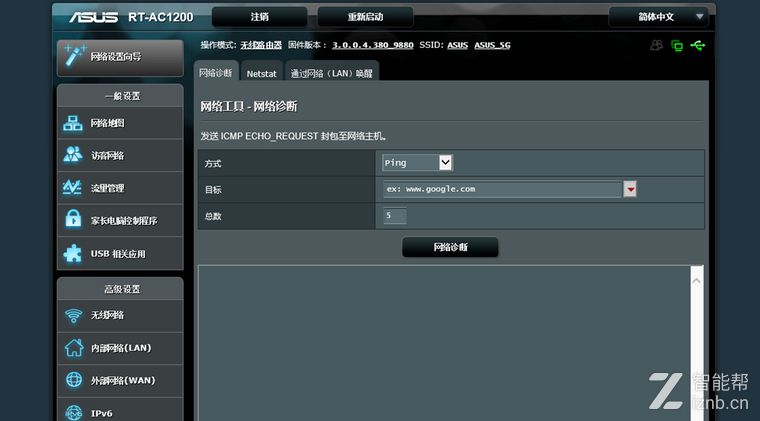This screenshot has width=760, height=421.
Task: Click the 重新启动 reboot button
Action: tap(365, 17)
